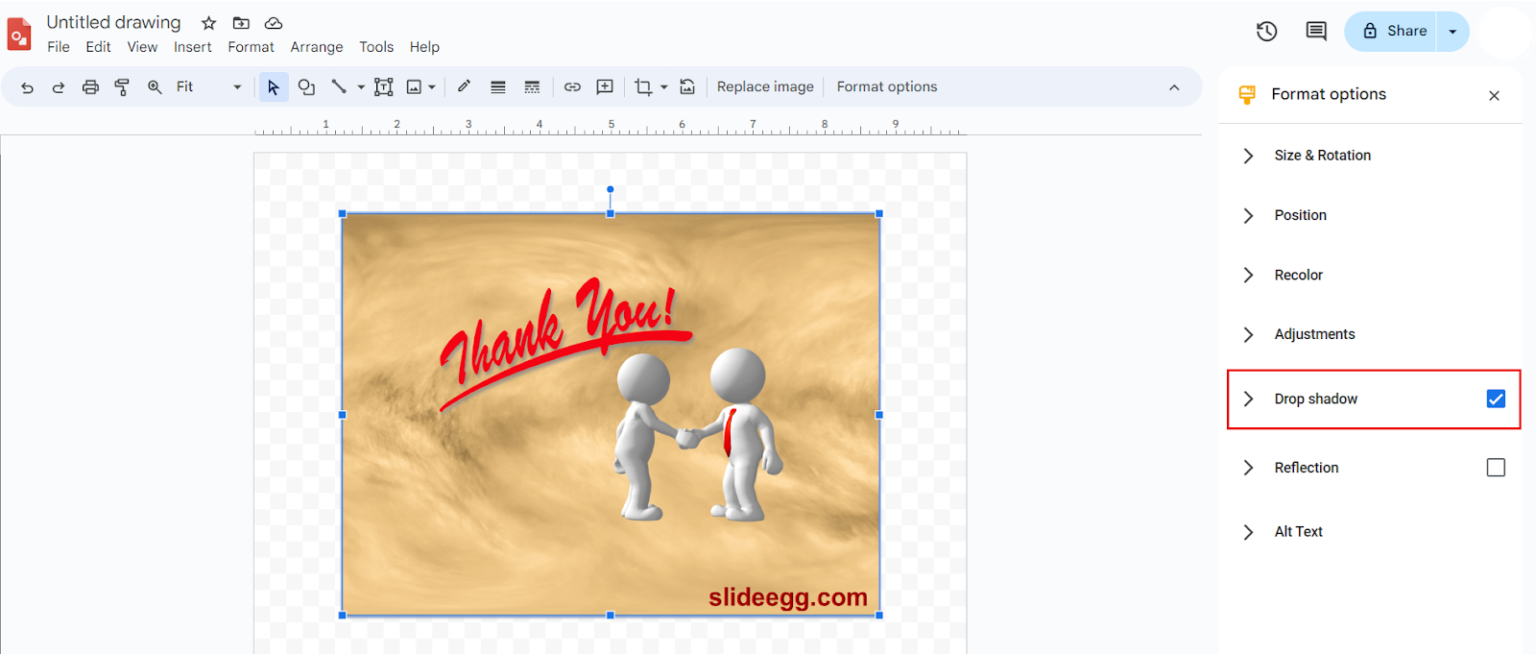Open the Fit zoom dropdown
The height and width of the screenshot is (654, 1536).
coord(236,87)
